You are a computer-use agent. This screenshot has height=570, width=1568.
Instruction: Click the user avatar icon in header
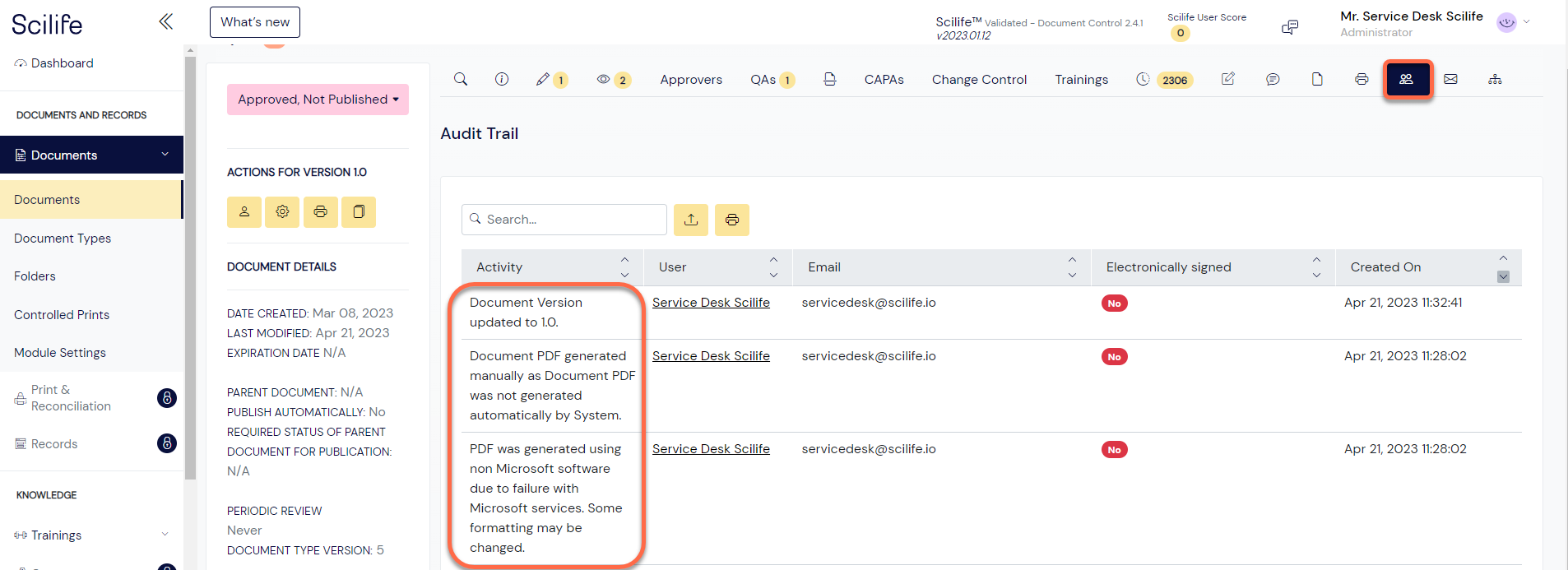click(1506, 22)
